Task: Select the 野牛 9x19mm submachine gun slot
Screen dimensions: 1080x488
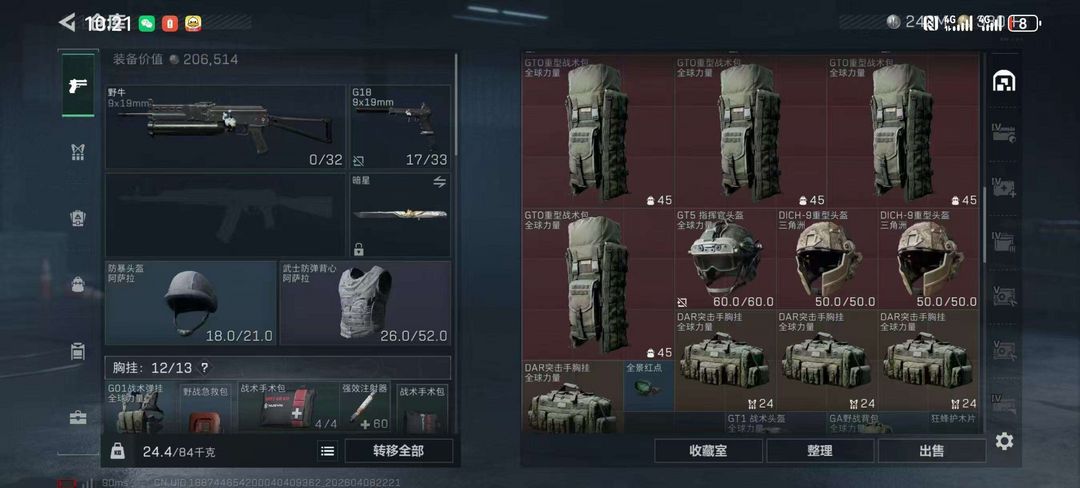Action: coord(225,127)
